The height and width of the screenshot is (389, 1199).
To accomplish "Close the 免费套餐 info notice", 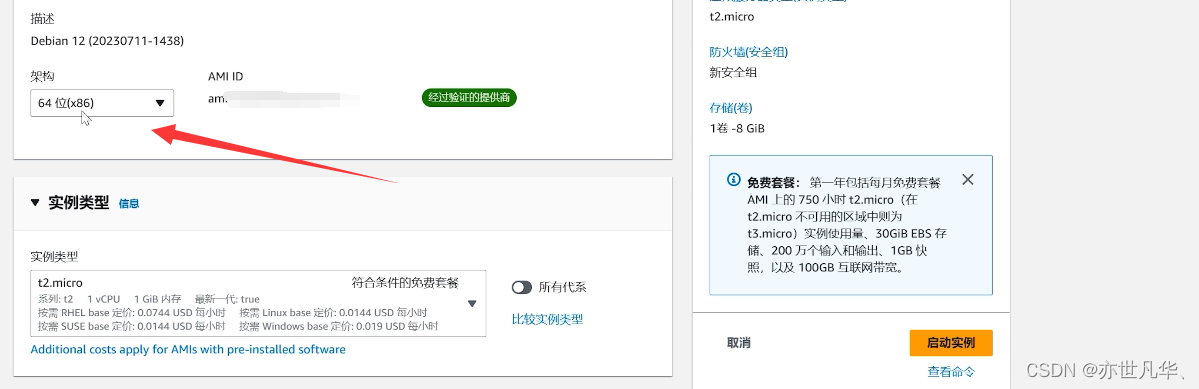I will point(967,180).
